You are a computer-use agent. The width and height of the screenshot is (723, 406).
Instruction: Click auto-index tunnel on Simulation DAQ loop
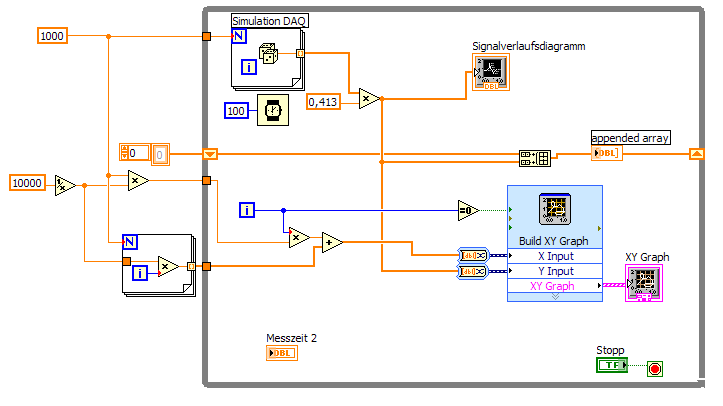(x=300, y=53)
